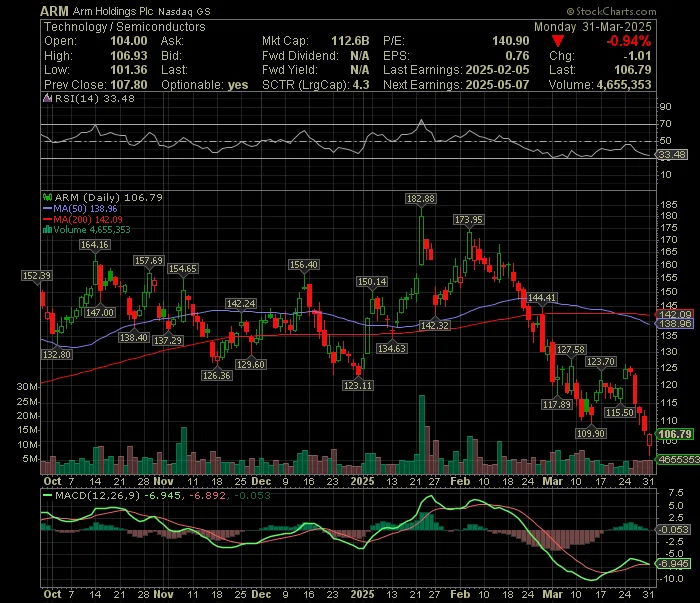This screenshot has width=700, height=603.
Task: Click the High 106.93 value
Action: 129,56
